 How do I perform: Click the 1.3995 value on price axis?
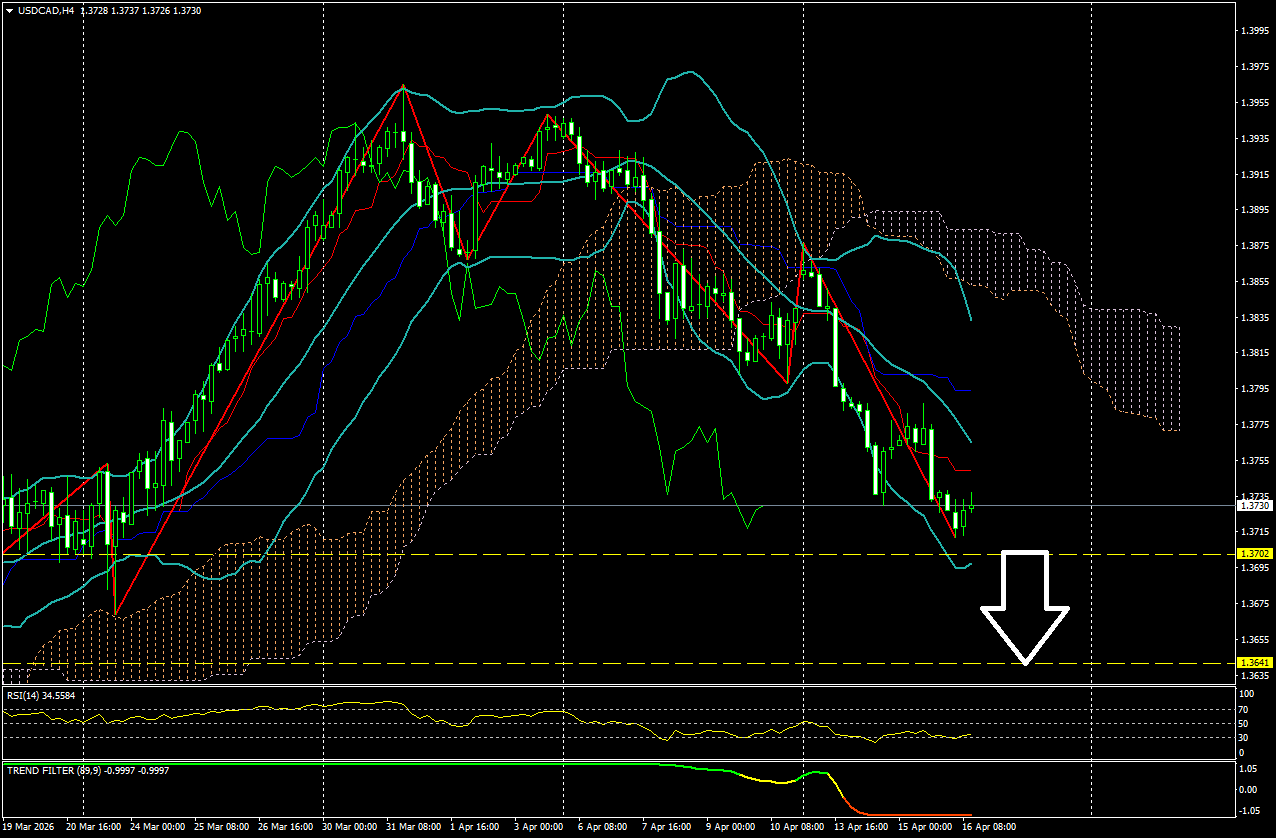tap(1255, 31)
